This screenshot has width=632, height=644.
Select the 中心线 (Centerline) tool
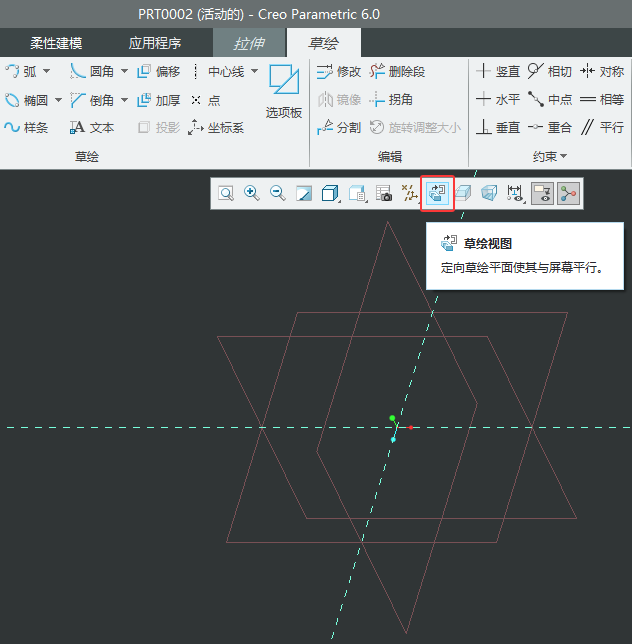point(218,71)
